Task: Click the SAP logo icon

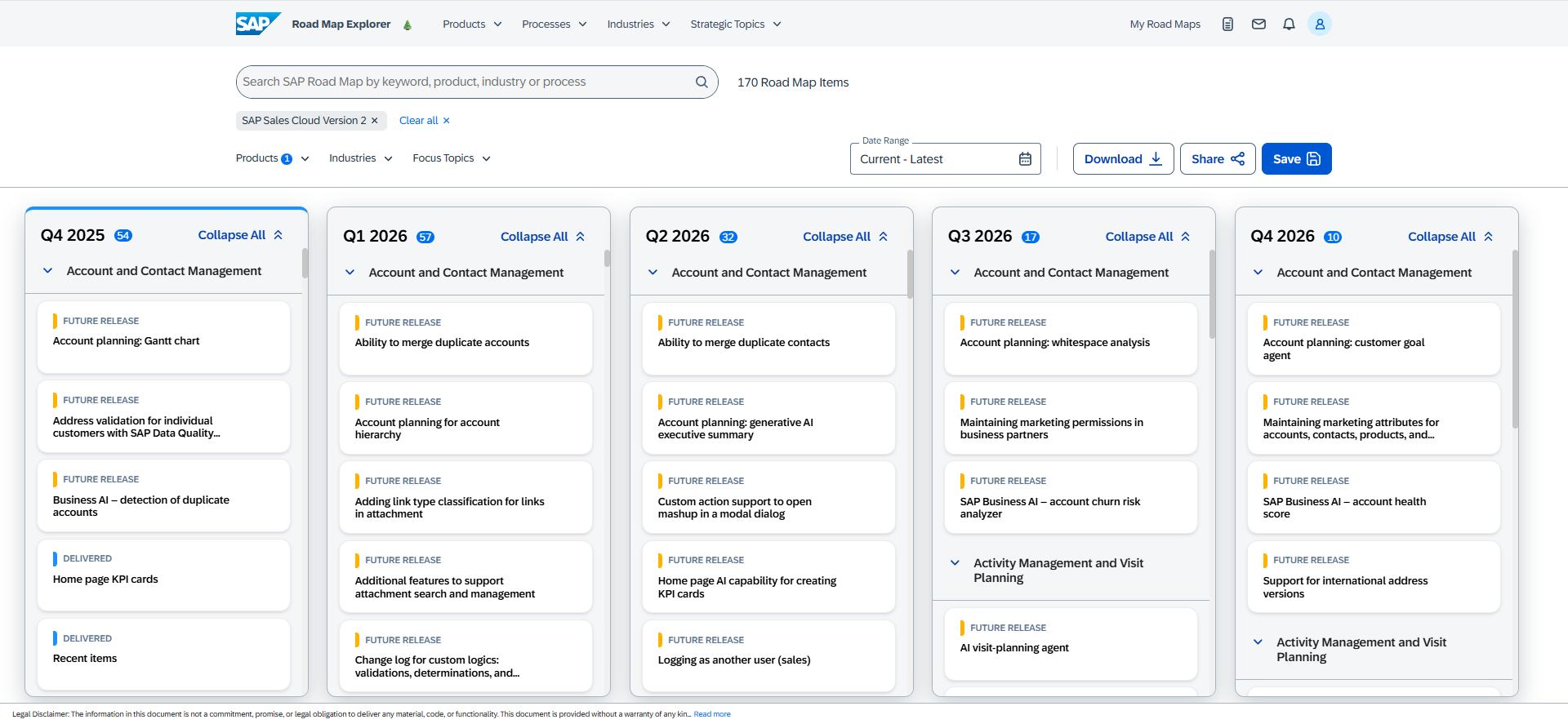Action: (257, 24)
